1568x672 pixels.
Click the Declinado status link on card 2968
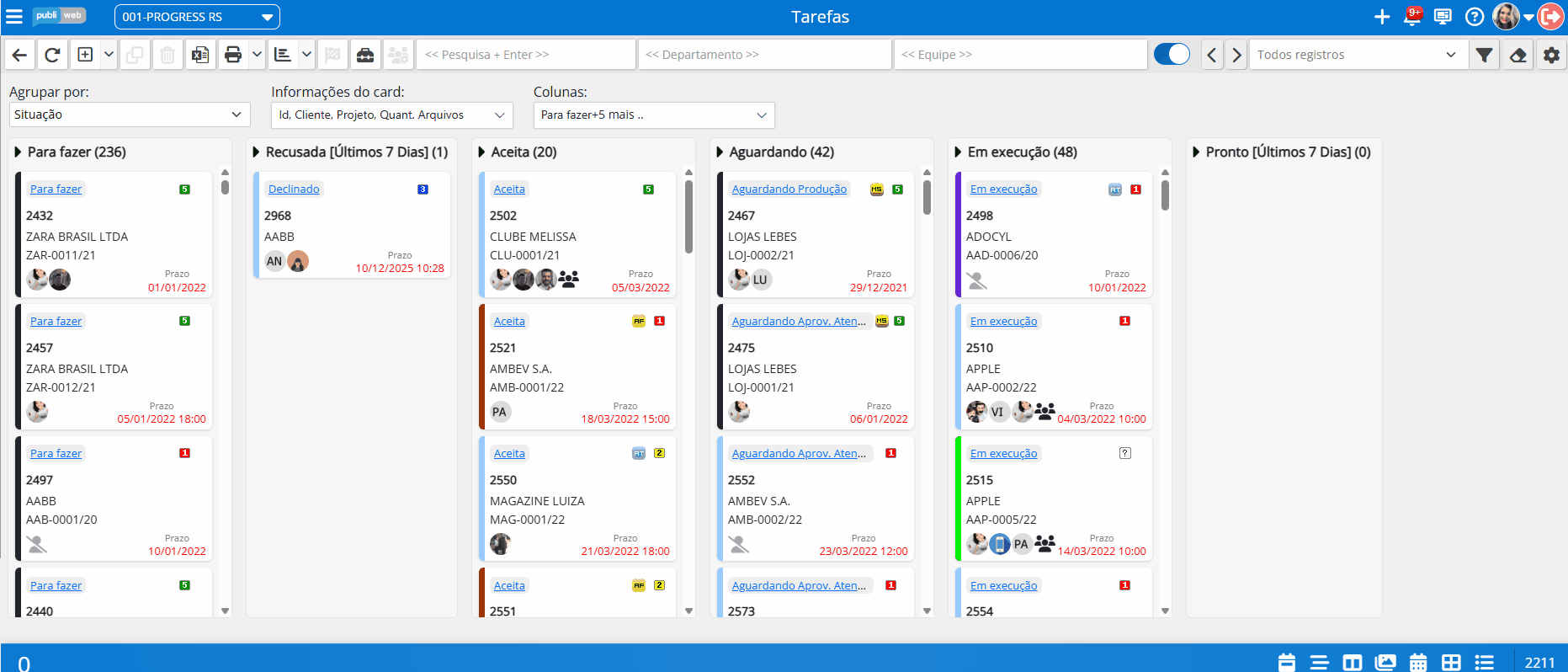(x=294, y=189)
